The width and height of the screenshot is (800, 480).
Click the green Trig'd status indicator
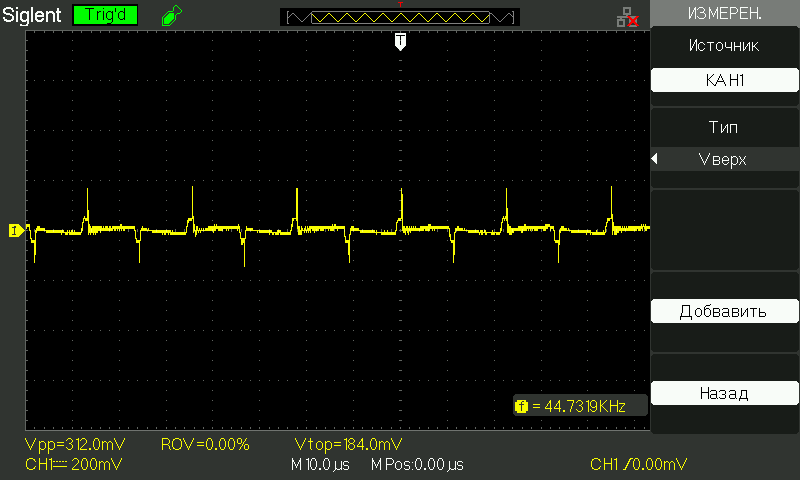[x=105, y=16]
